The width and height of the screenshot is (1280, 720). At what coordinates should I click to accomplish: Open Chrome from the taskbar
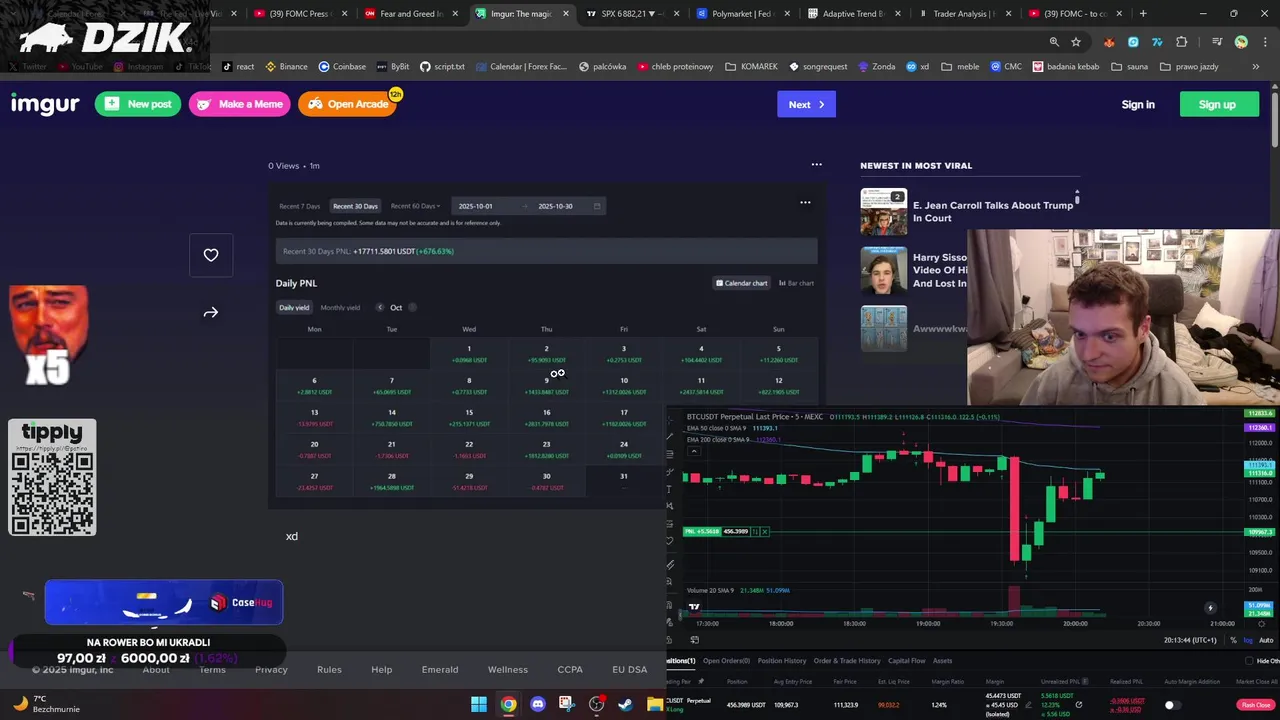tap(509, 704)
